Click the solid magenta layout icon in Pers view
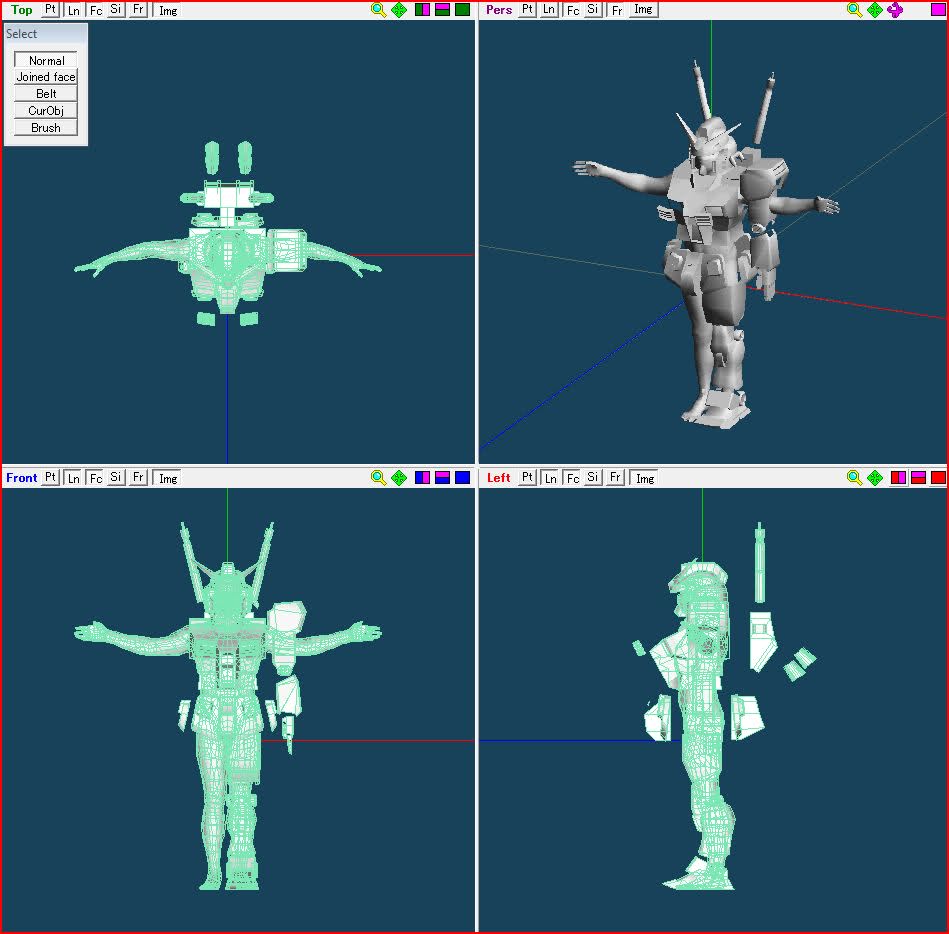 pos(938,10)
